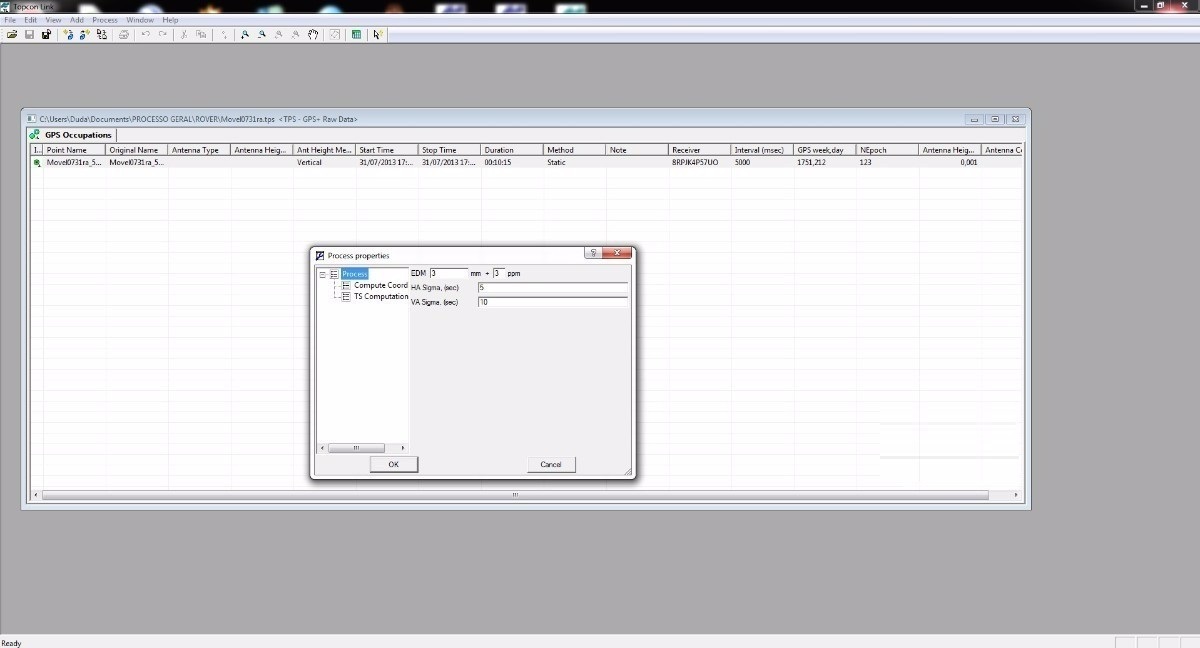Click the Start Time column header
The width and height of the screenshot is (1200, 648).
point(387,150)
